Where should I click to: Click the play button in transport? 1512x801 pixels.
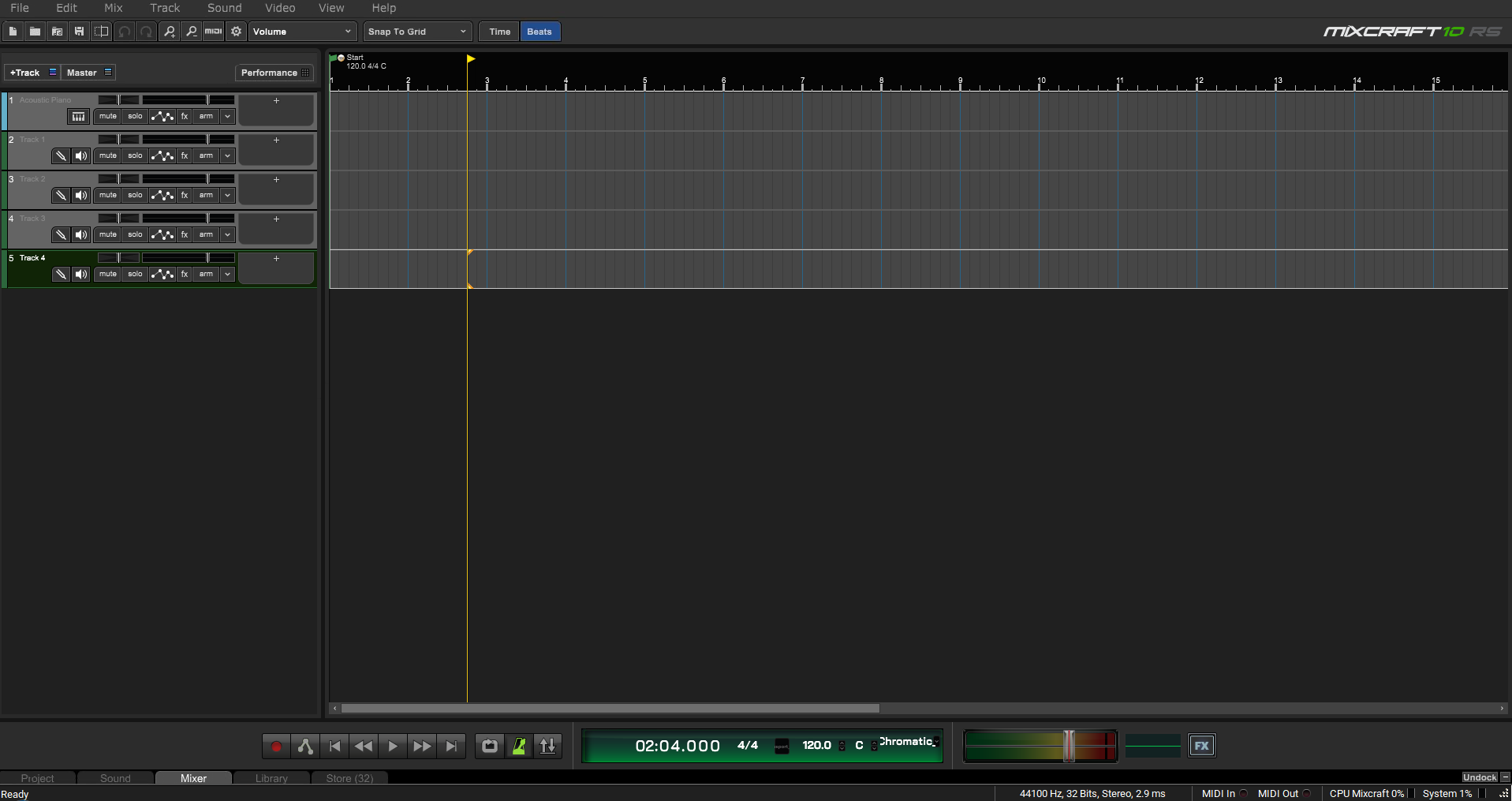(x=393, y=746)
